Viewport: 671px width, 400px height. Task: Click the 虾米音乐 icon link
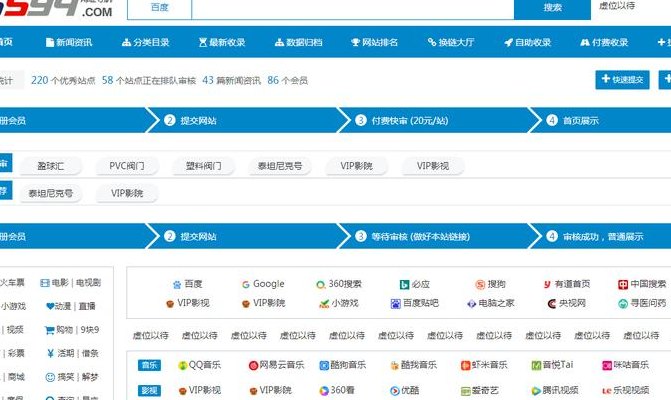[484, 365]
